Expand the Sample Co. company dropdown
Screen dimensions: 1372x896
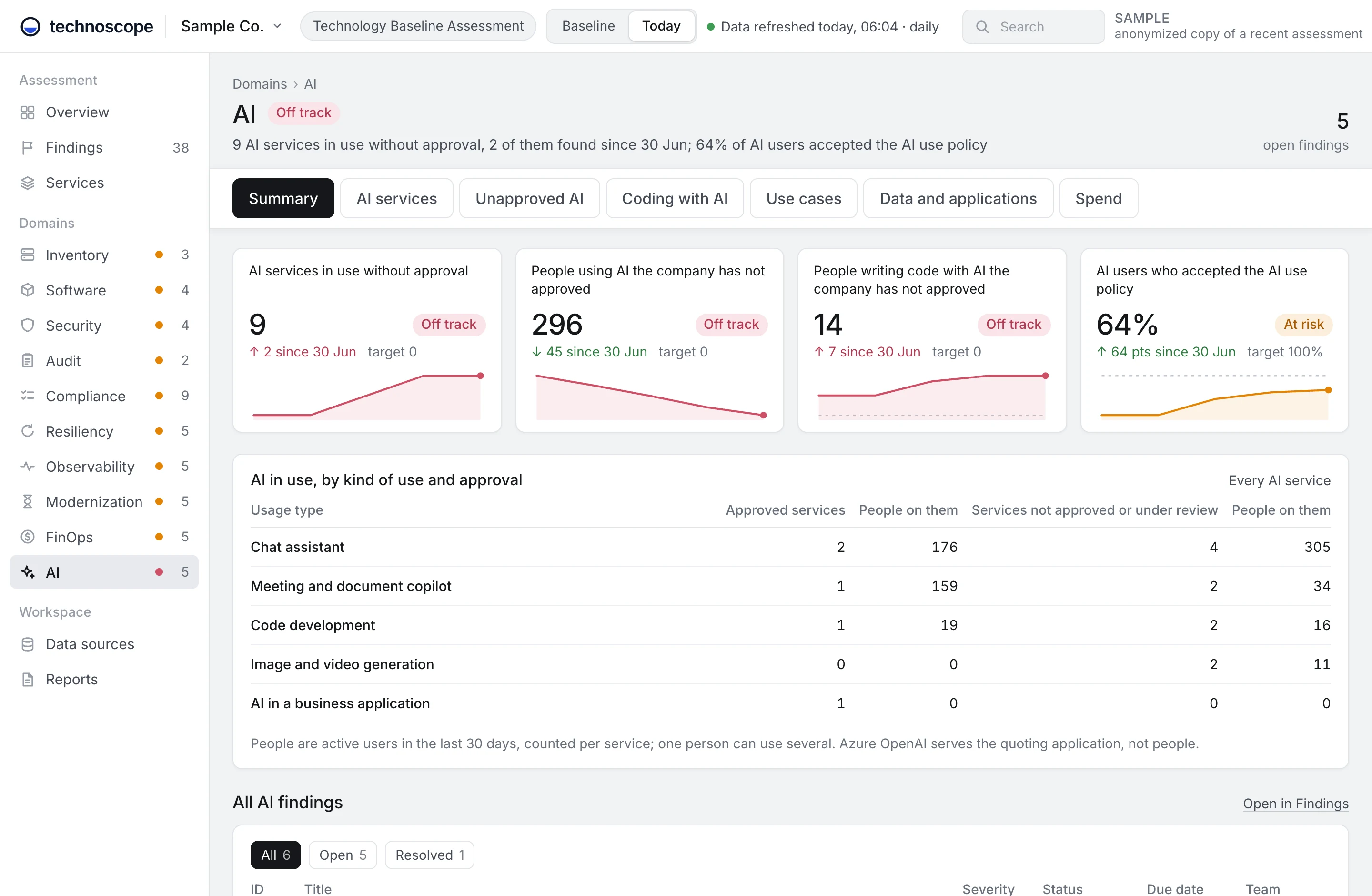pyautogui.click(x=231, y=27)
